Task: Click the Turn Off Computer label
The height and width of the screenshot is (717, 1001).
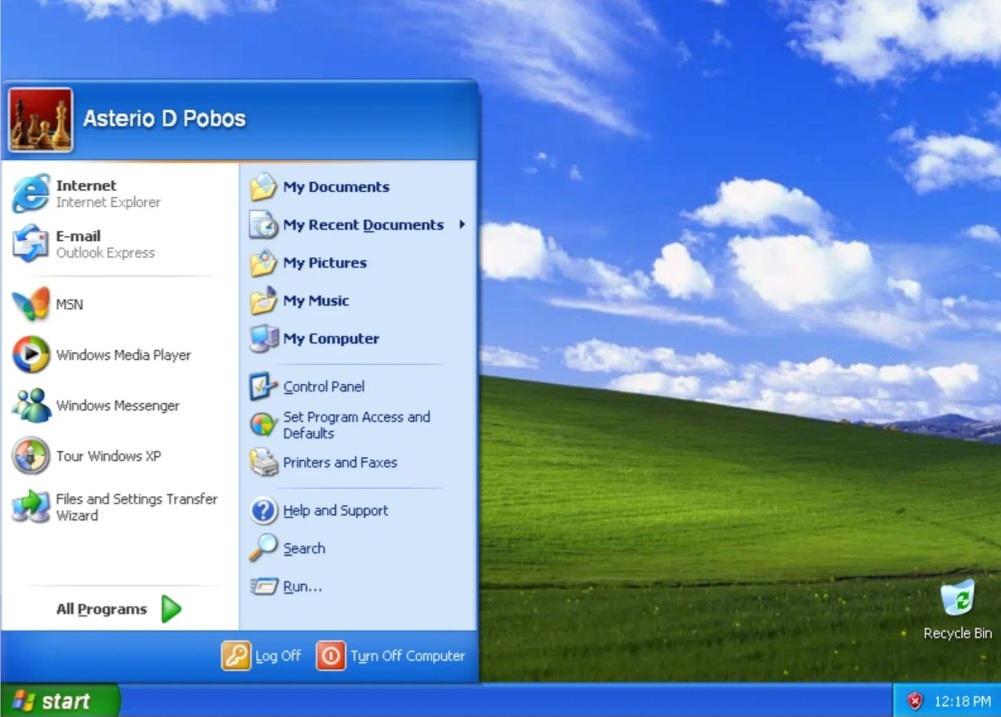Action: [407, 656]
